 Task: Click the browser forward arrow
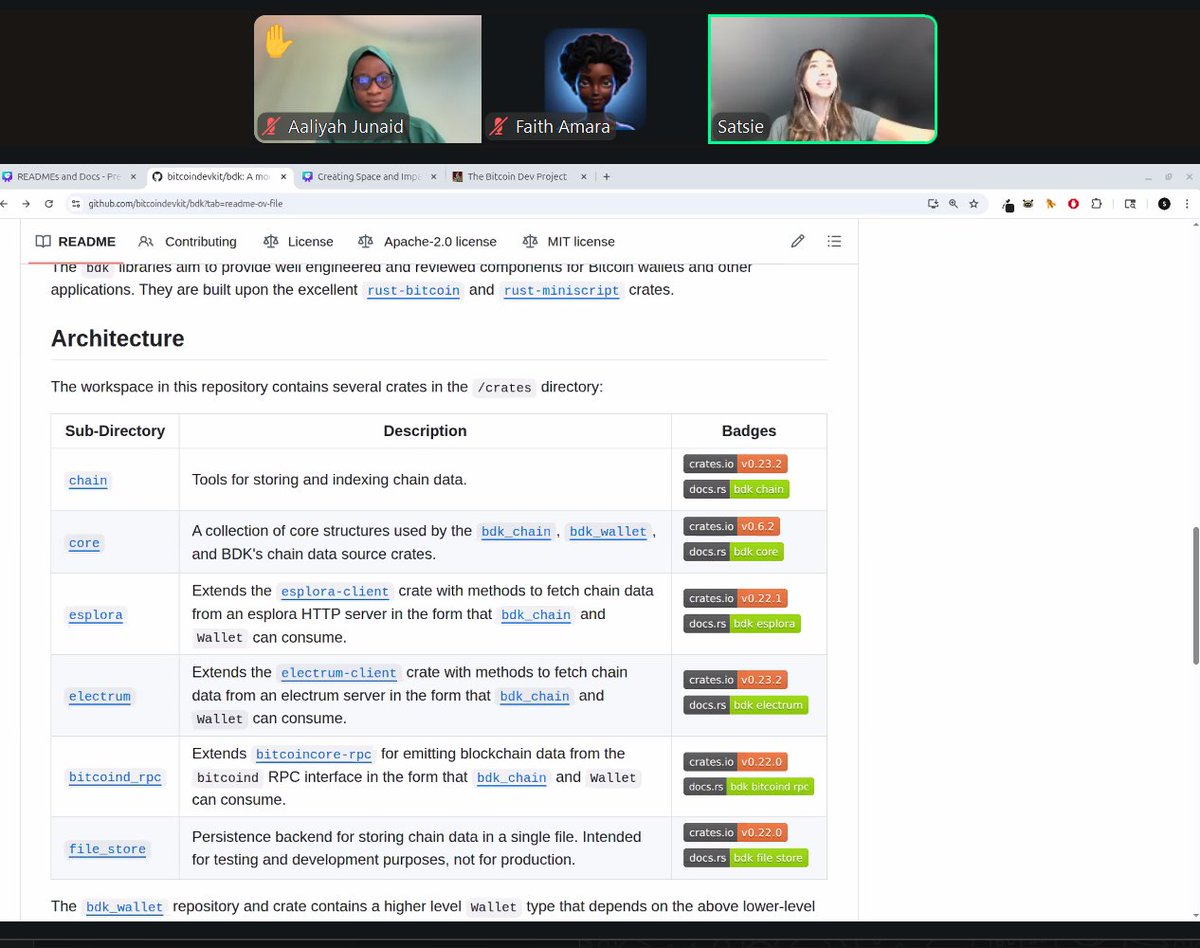pos(27,203)
